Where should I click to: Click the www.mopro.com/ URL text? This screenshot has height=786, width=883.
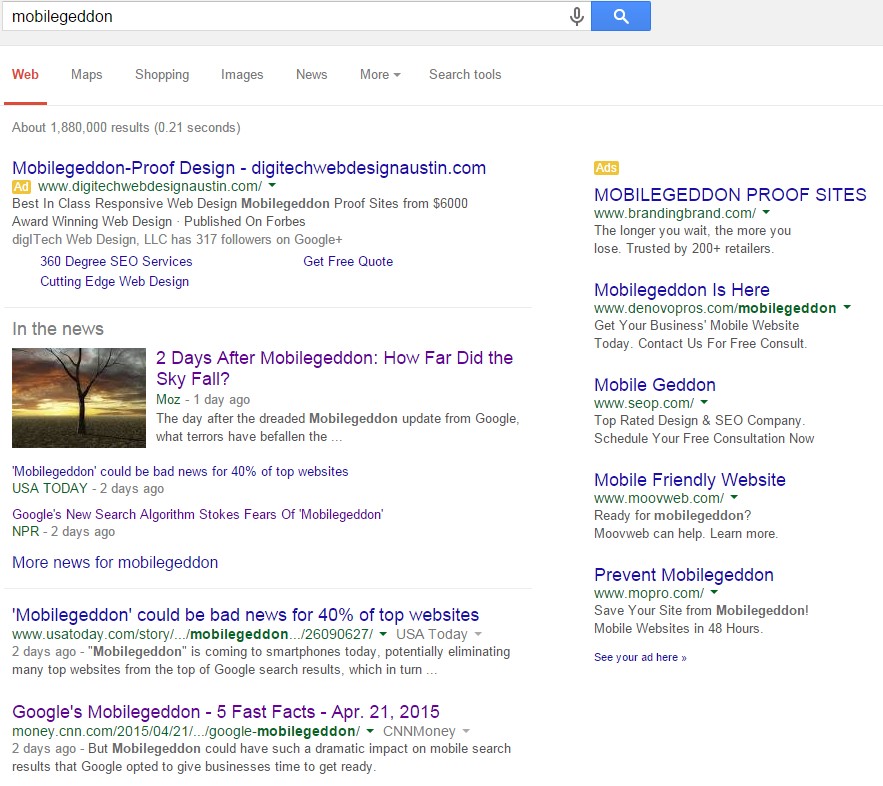tap(649, 593)
